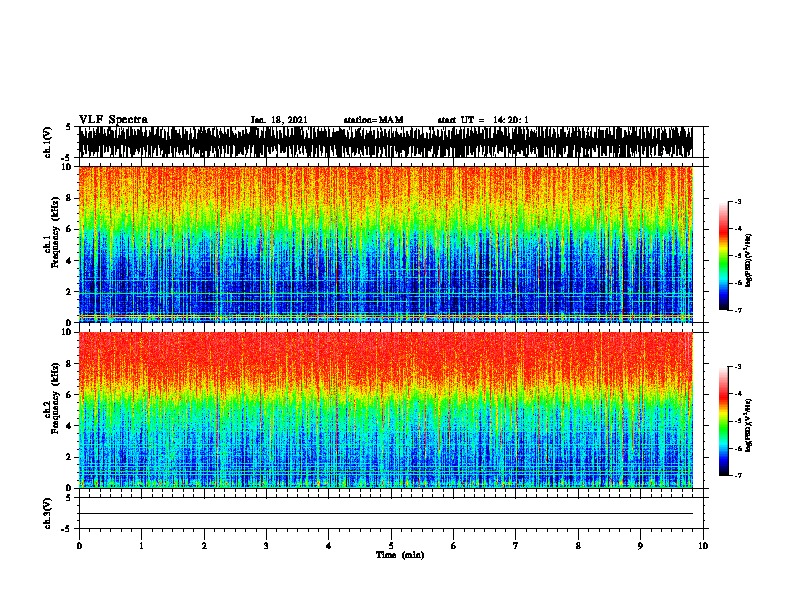Click the "ch.2 Frequency (kHz)" axis label
This screenshot has height=612, width=792.
[x=51, y=398]
